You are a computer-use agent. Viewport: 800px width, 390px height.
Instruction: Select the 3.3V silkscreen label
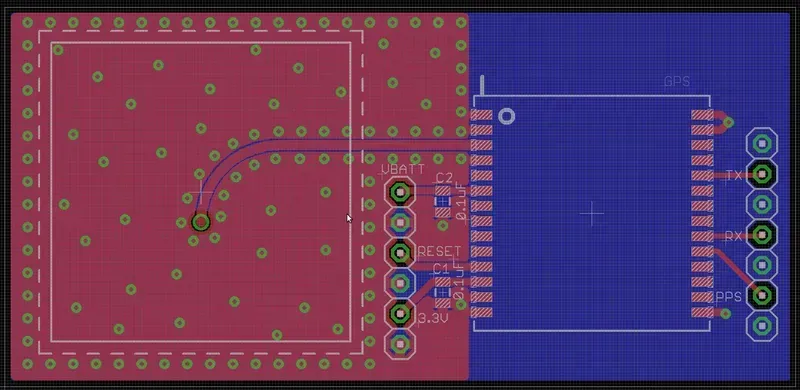tap(434, 319)
